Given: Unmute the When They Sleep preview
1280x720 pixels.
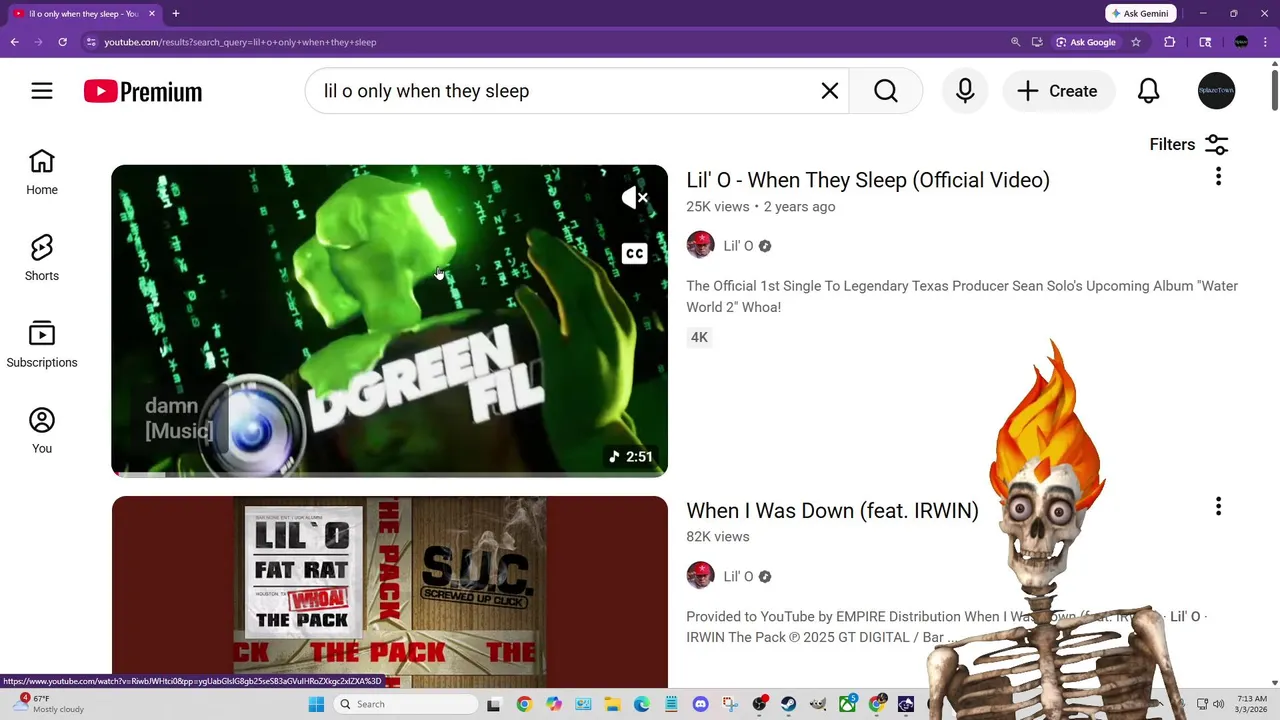Looking at the screenshot, I should coord(634,198).
